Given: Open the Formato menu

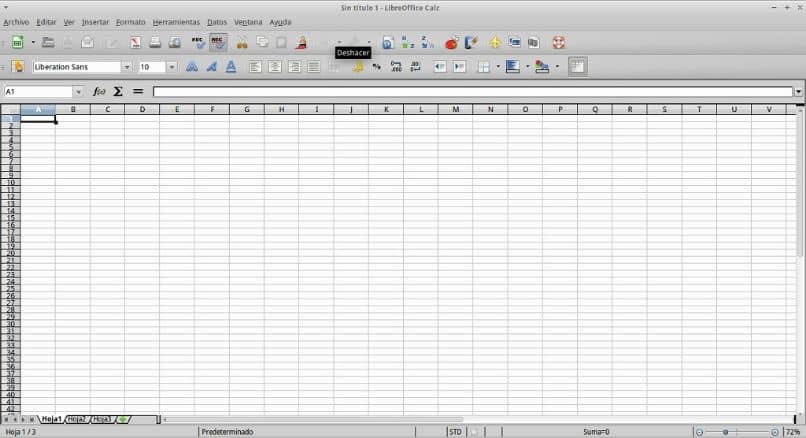Looking at the screenshot, I should pyautogui.click(x=131, y=22).
